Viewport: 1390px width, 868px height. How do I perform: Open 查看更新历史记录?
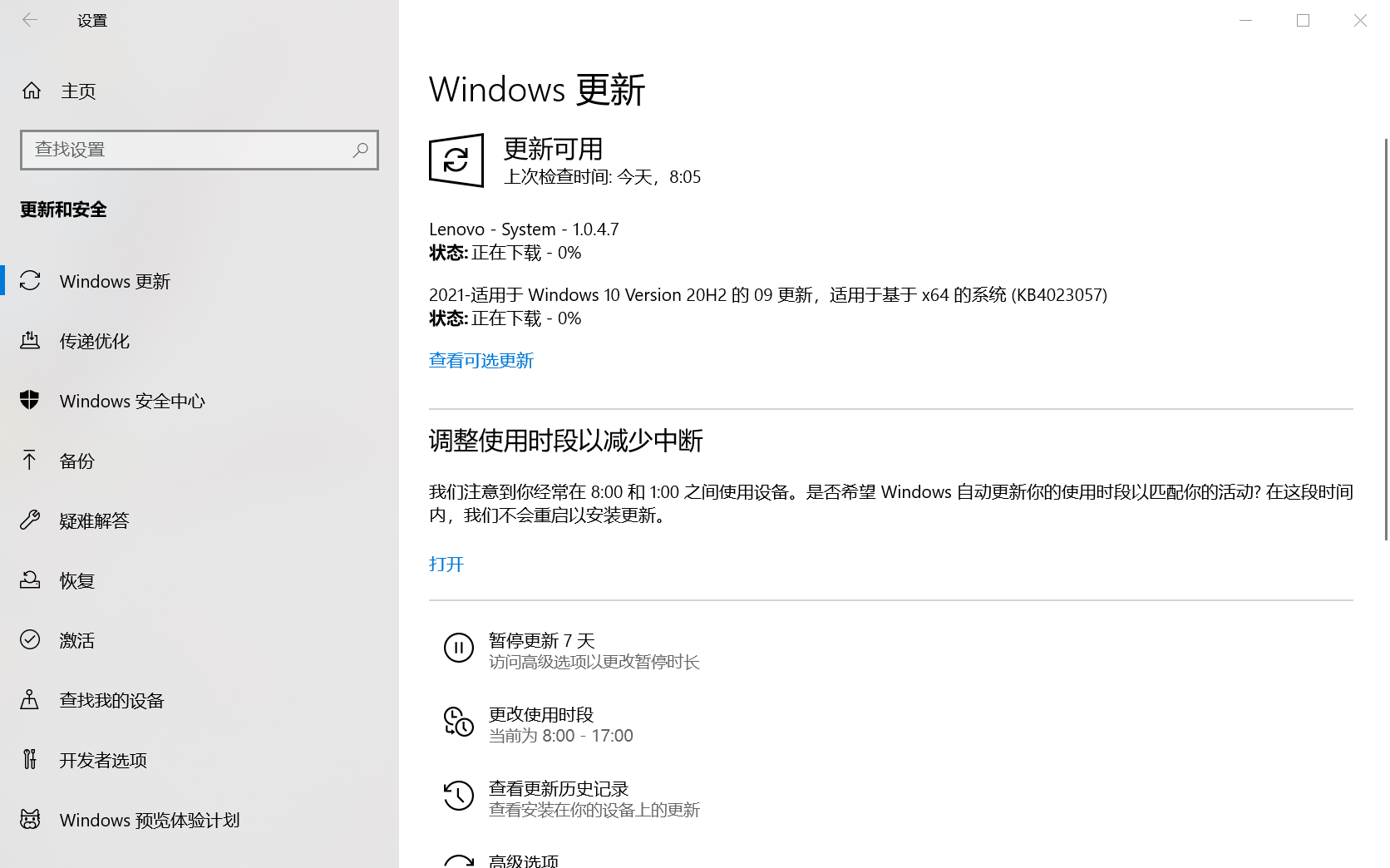(558, 788)
